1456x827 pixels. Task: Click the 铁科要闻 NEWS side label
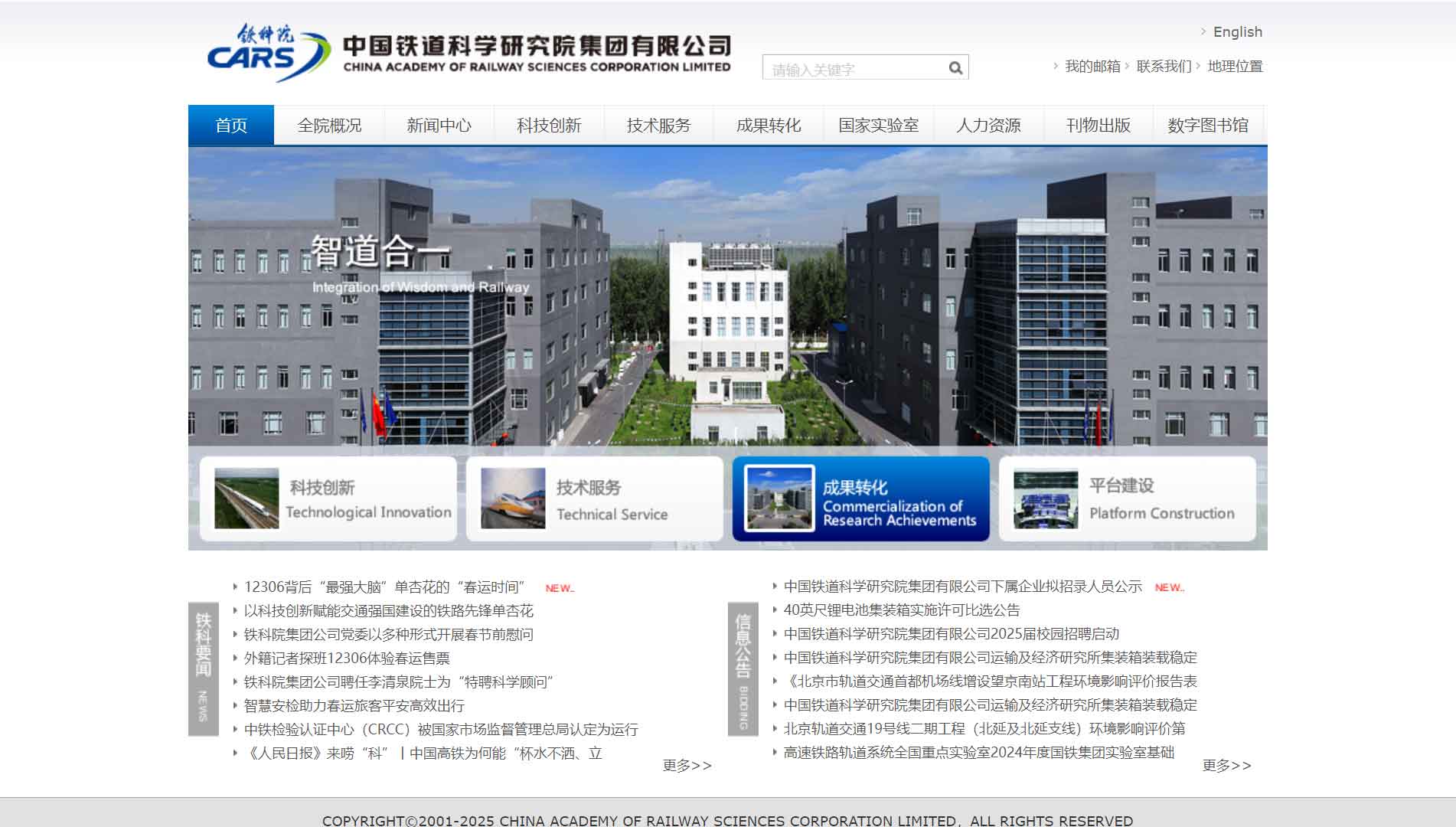(x=204, y=669)
